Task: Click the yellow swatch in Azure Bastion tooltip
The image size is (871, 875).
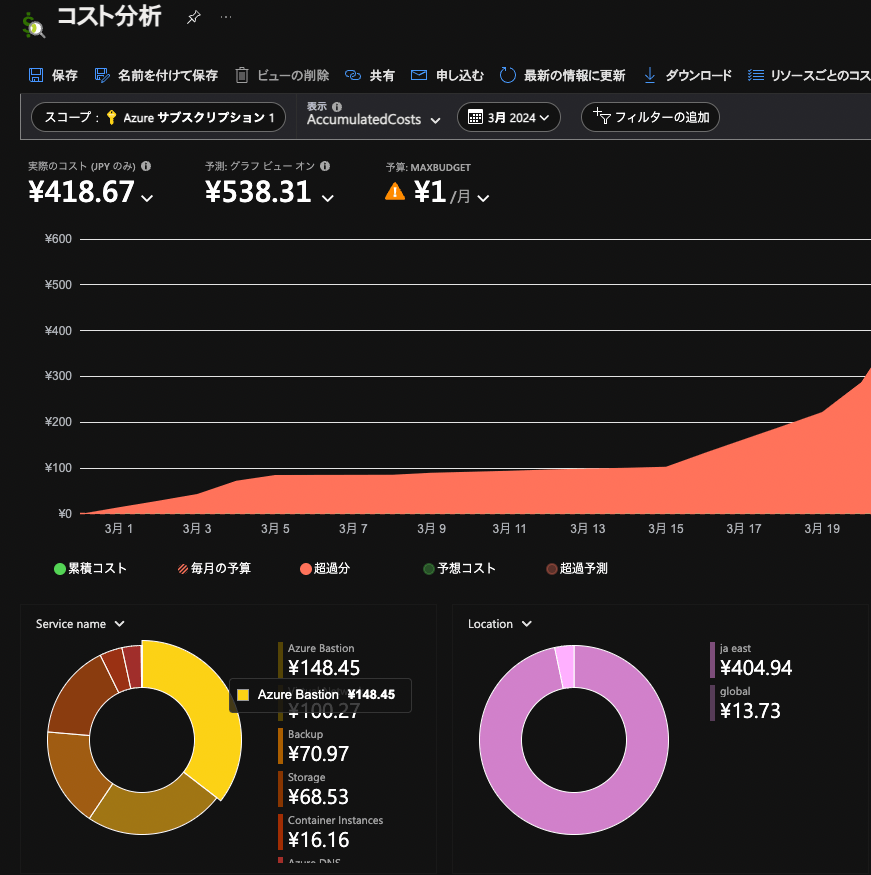Action: 243,695
